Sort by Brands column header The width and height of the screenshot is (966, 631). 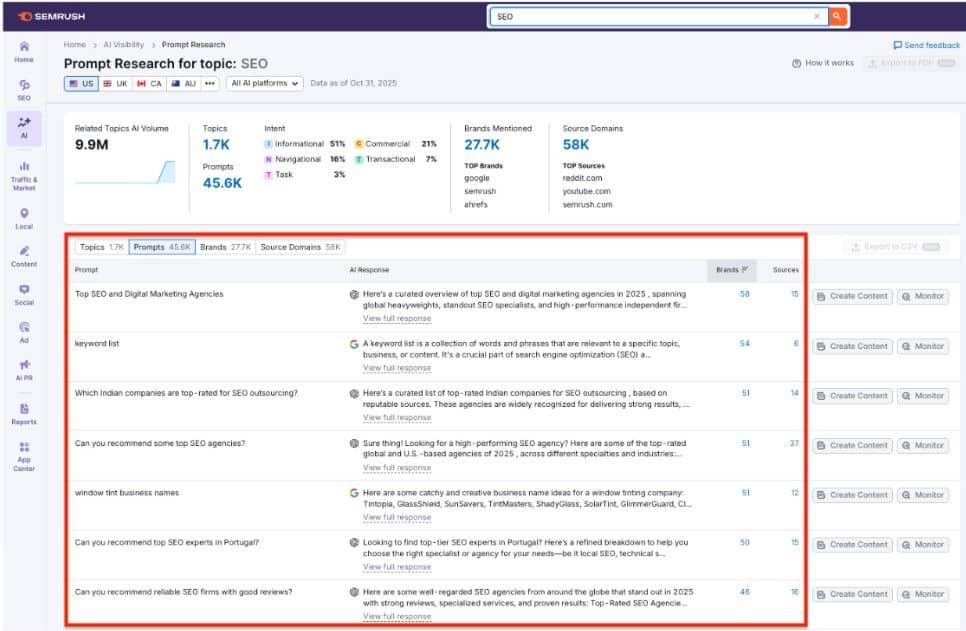pyautogui.click(x=731, y=270)
